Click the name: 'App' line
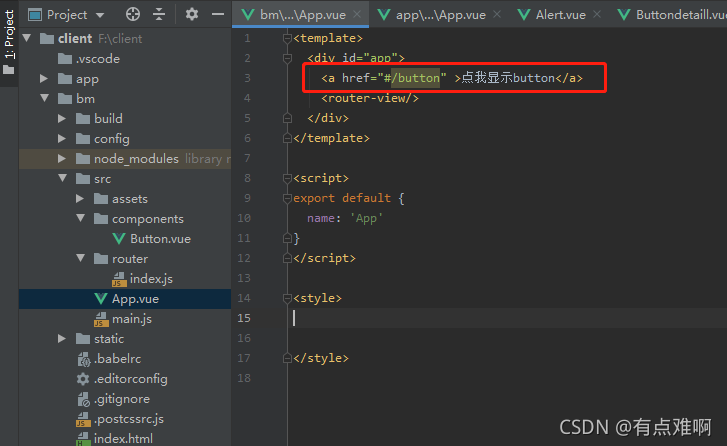The image size is (727, 446). point(345,218)
